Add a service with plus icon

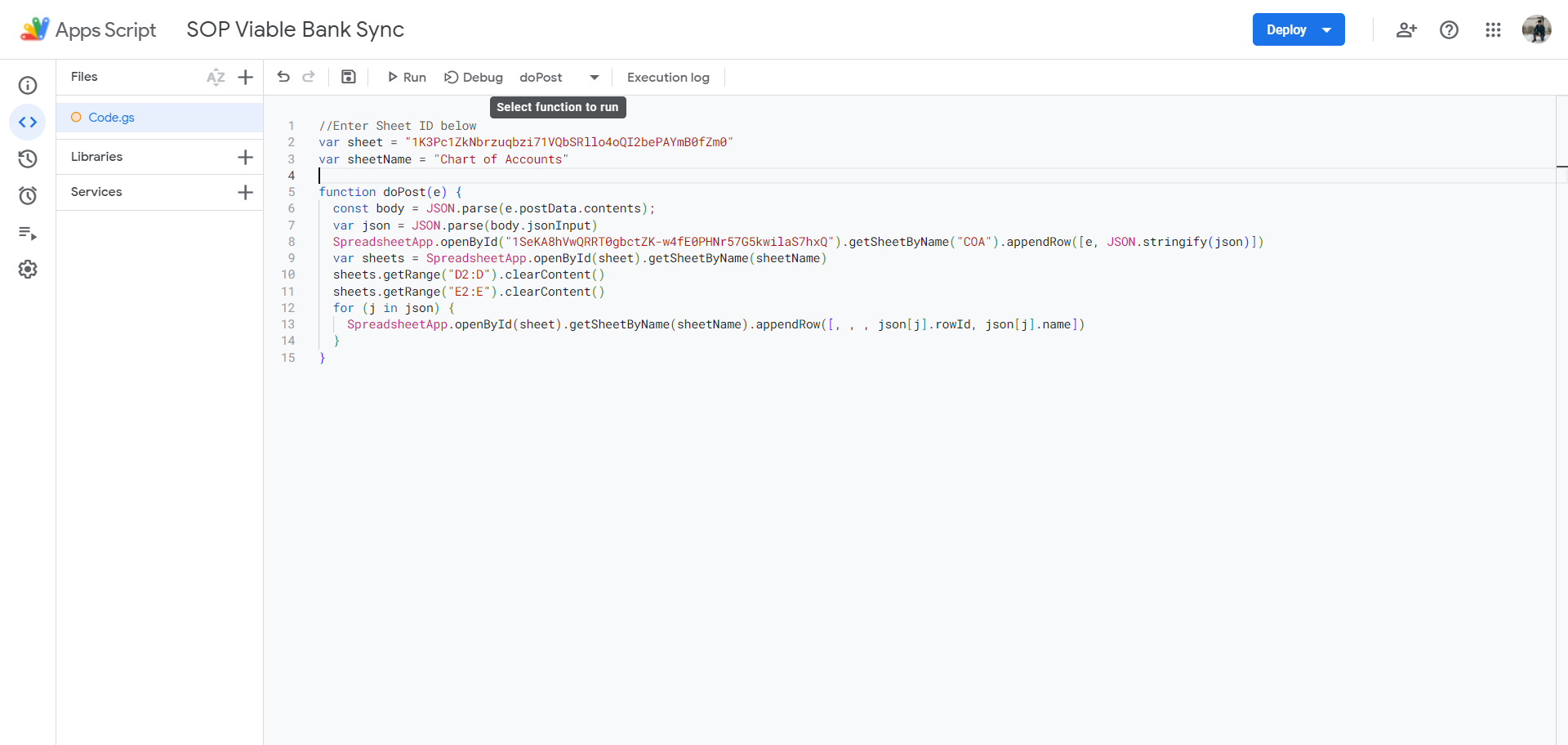coord(245,192)
